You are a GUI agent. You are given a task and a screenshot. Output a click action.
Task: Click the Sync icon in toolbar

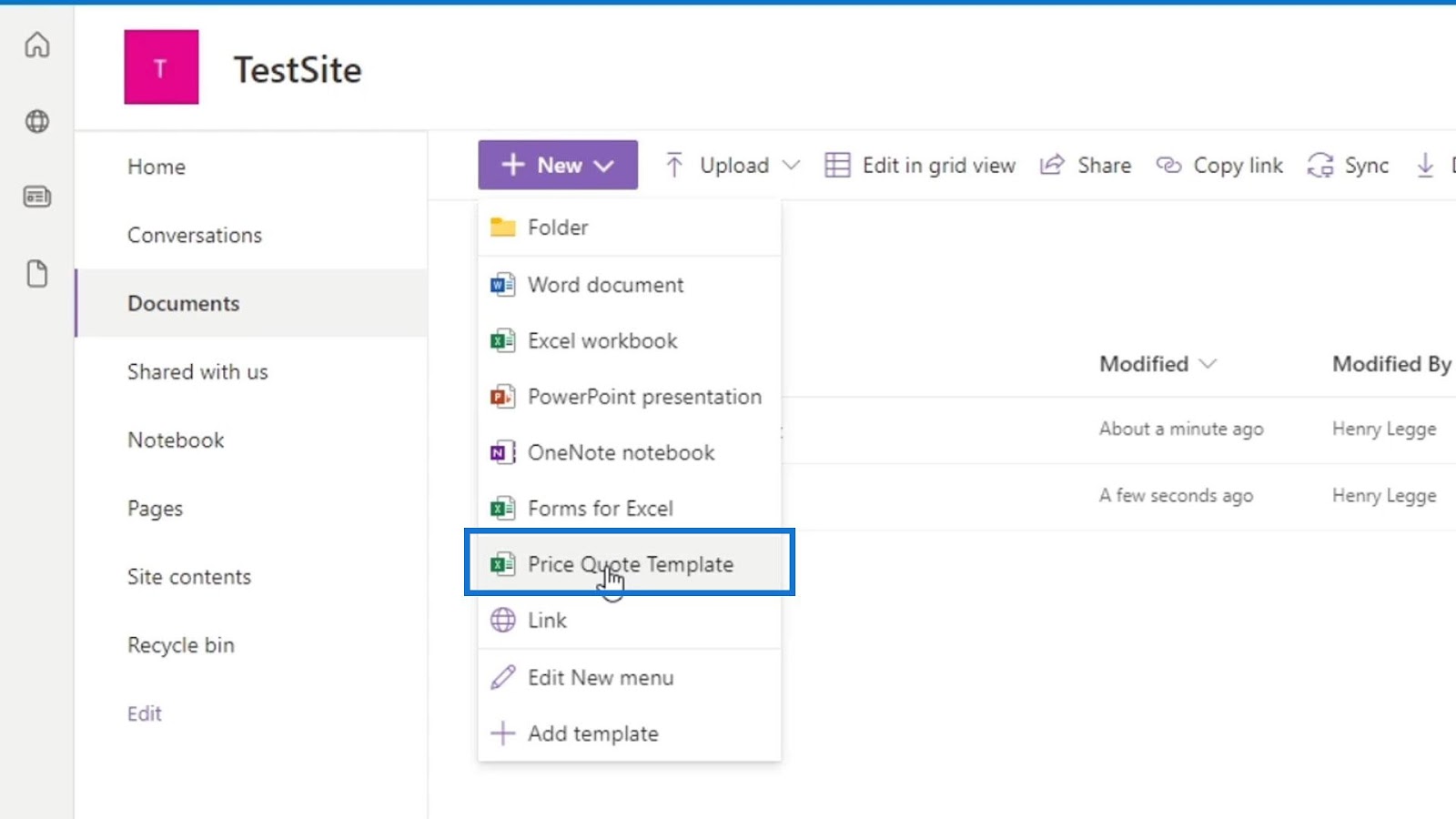click(1320, 166)
